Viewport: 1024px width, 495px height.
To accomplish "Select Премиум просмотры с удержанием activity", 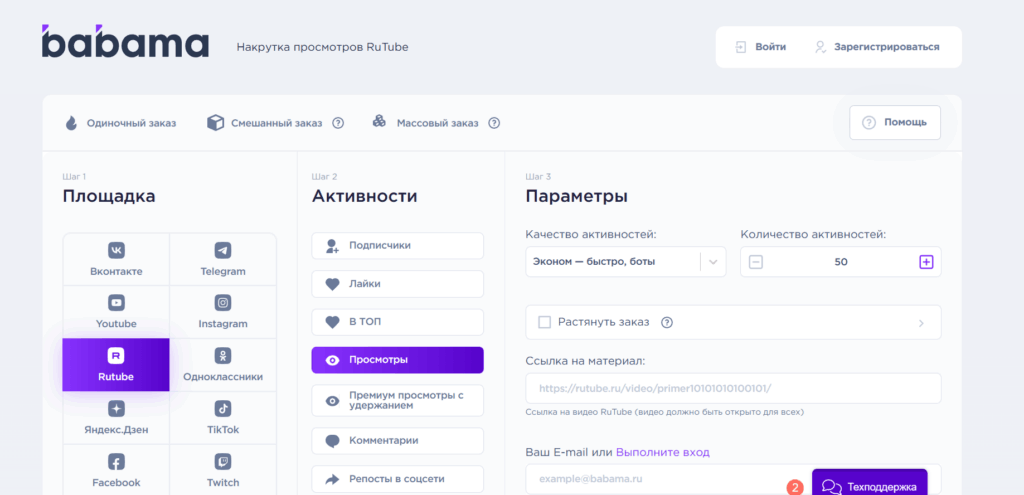I will (398, 400).
